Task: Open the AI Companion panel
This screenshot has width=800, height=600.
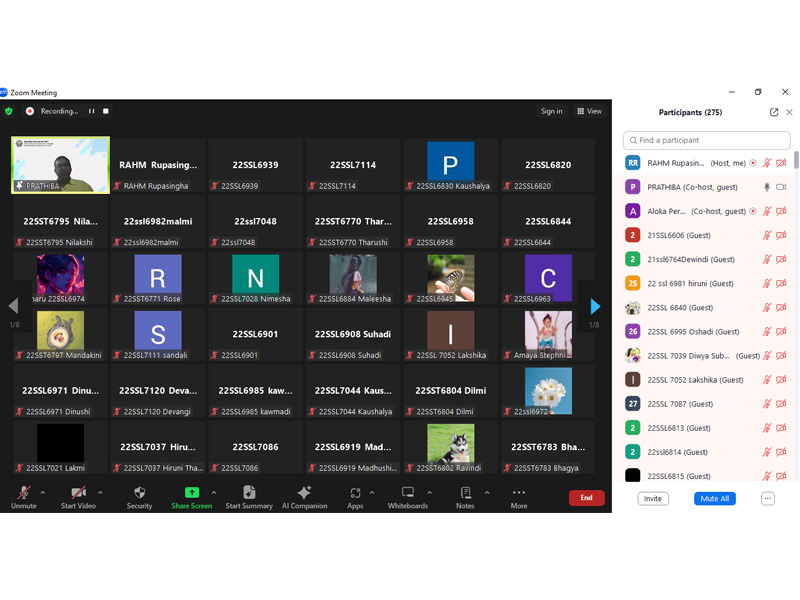Action: [304, 497]
